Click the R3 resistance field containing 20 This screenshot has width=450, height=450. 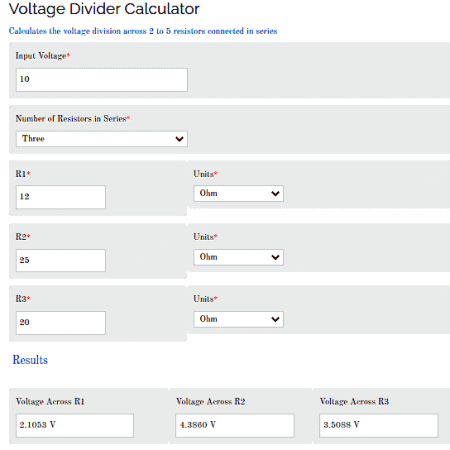[61, 323]
